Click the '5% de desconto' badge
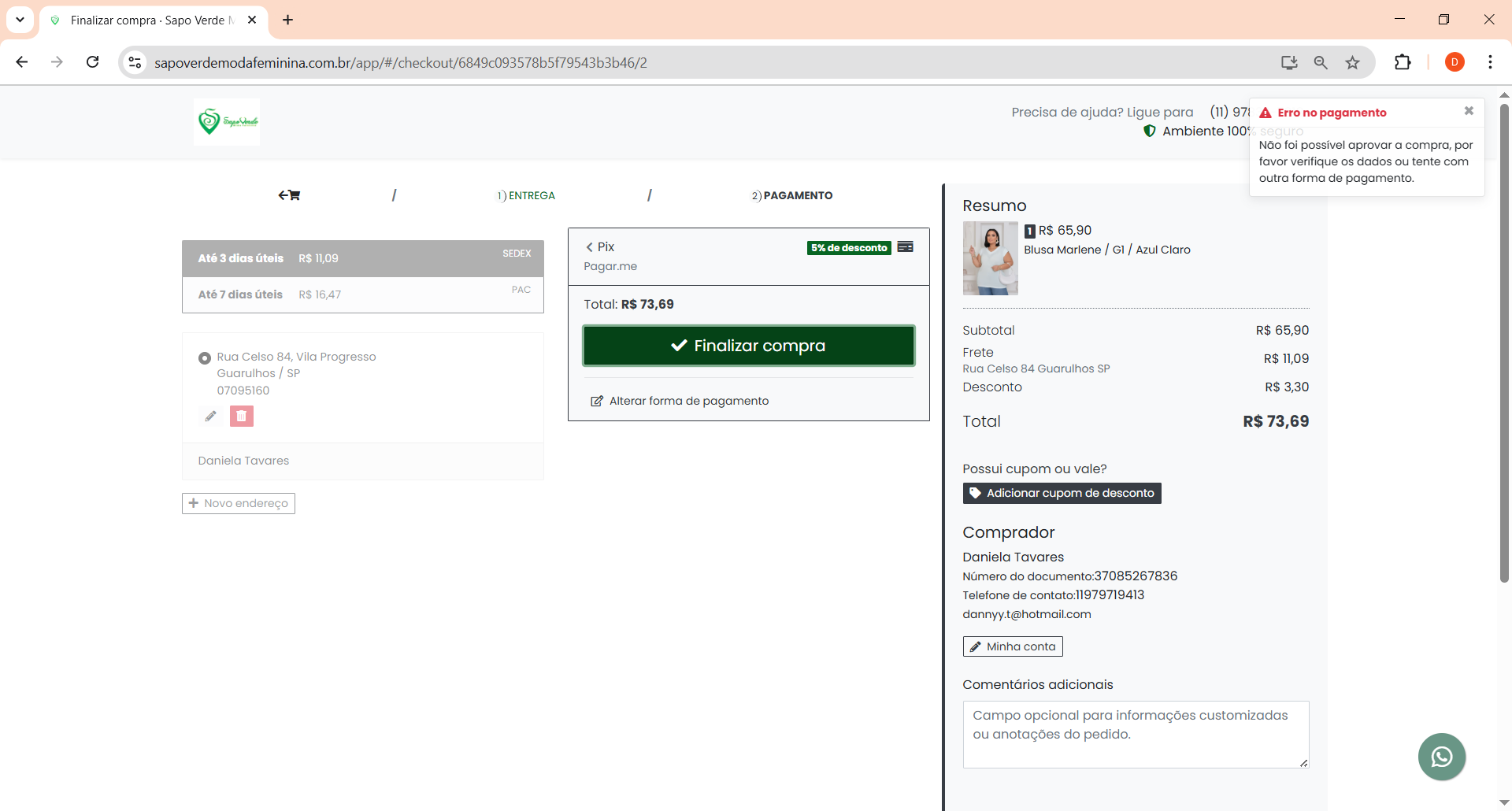The height and width of the screenshot is (811, 1512). pyautogui.click(x=849, y=247)
